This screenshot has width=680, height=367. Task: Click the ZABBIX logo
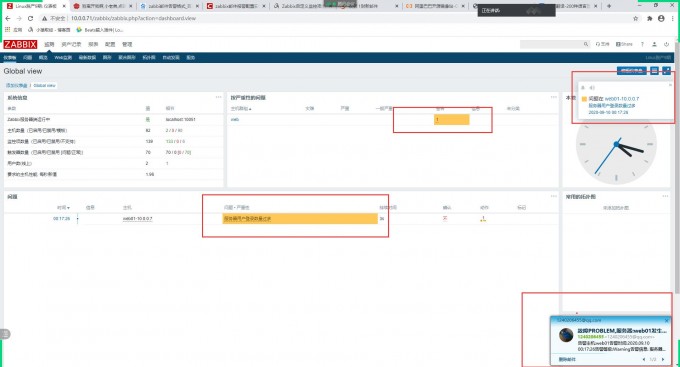[20, 44]
